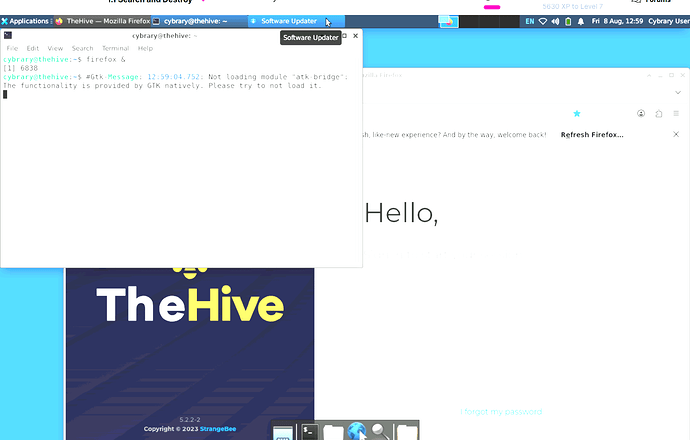Click the Refresh Firefox… button

tap(592, 135)
